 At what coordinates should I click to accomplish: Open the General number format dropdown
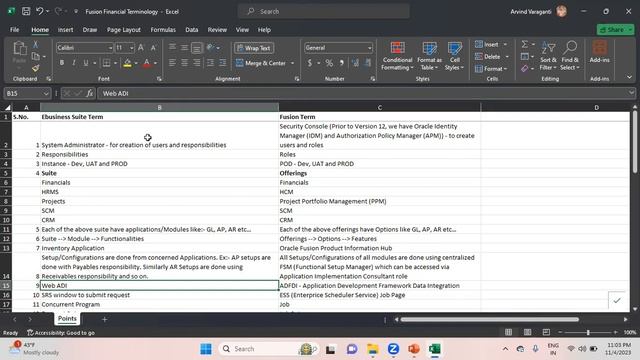369,48
